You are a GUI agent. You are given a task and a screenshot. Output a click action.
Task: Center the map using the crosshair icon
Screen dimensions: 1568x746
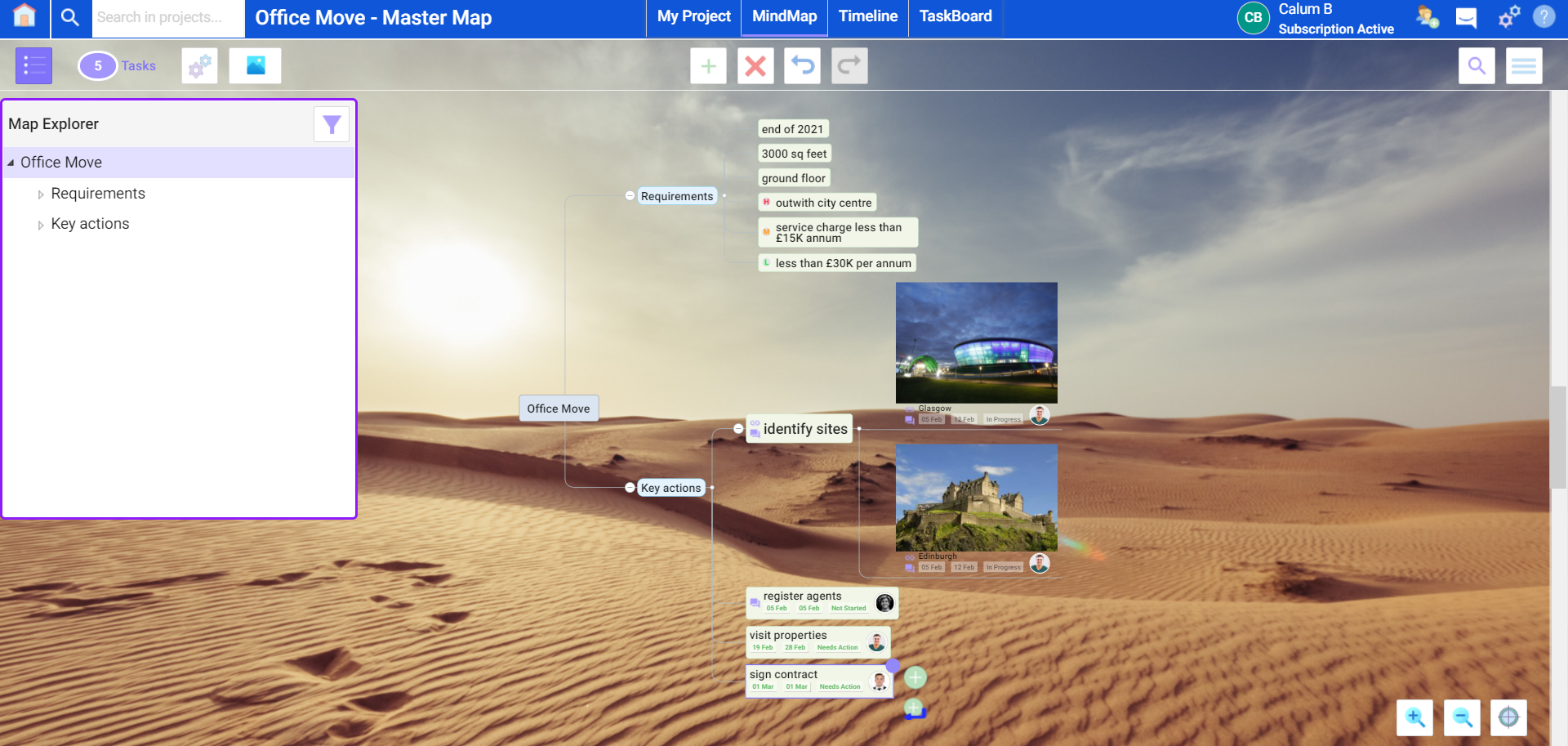pyautogui.click(x=1510, y=717)
